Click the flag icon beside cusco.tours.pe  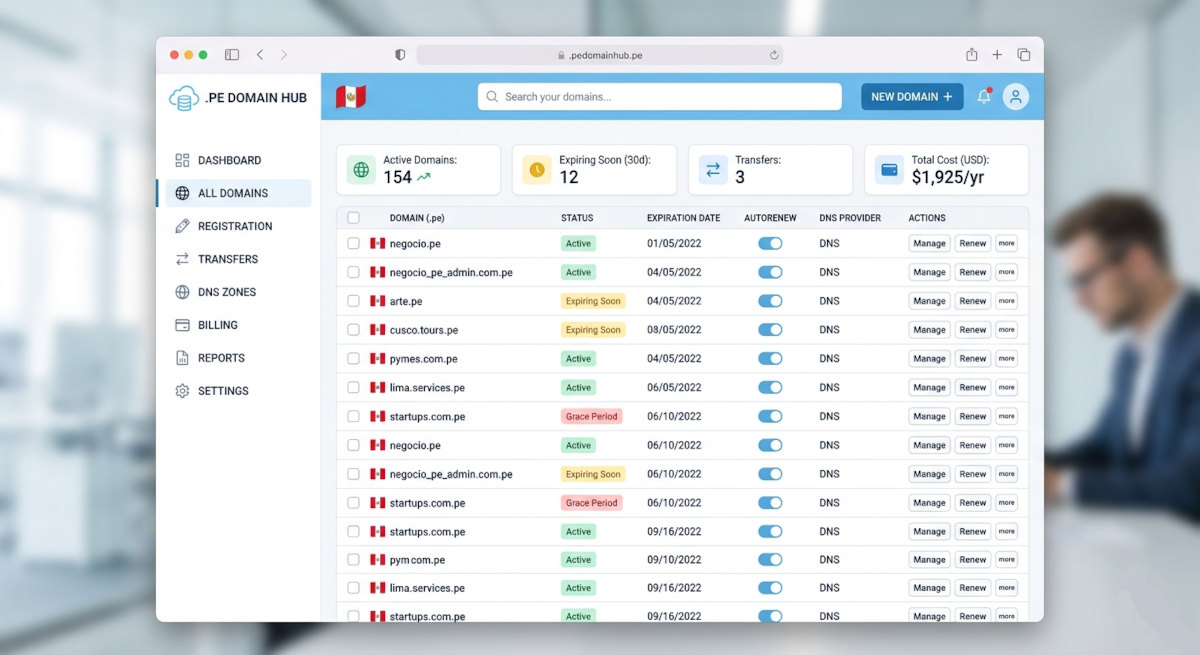tap(377, 330)
